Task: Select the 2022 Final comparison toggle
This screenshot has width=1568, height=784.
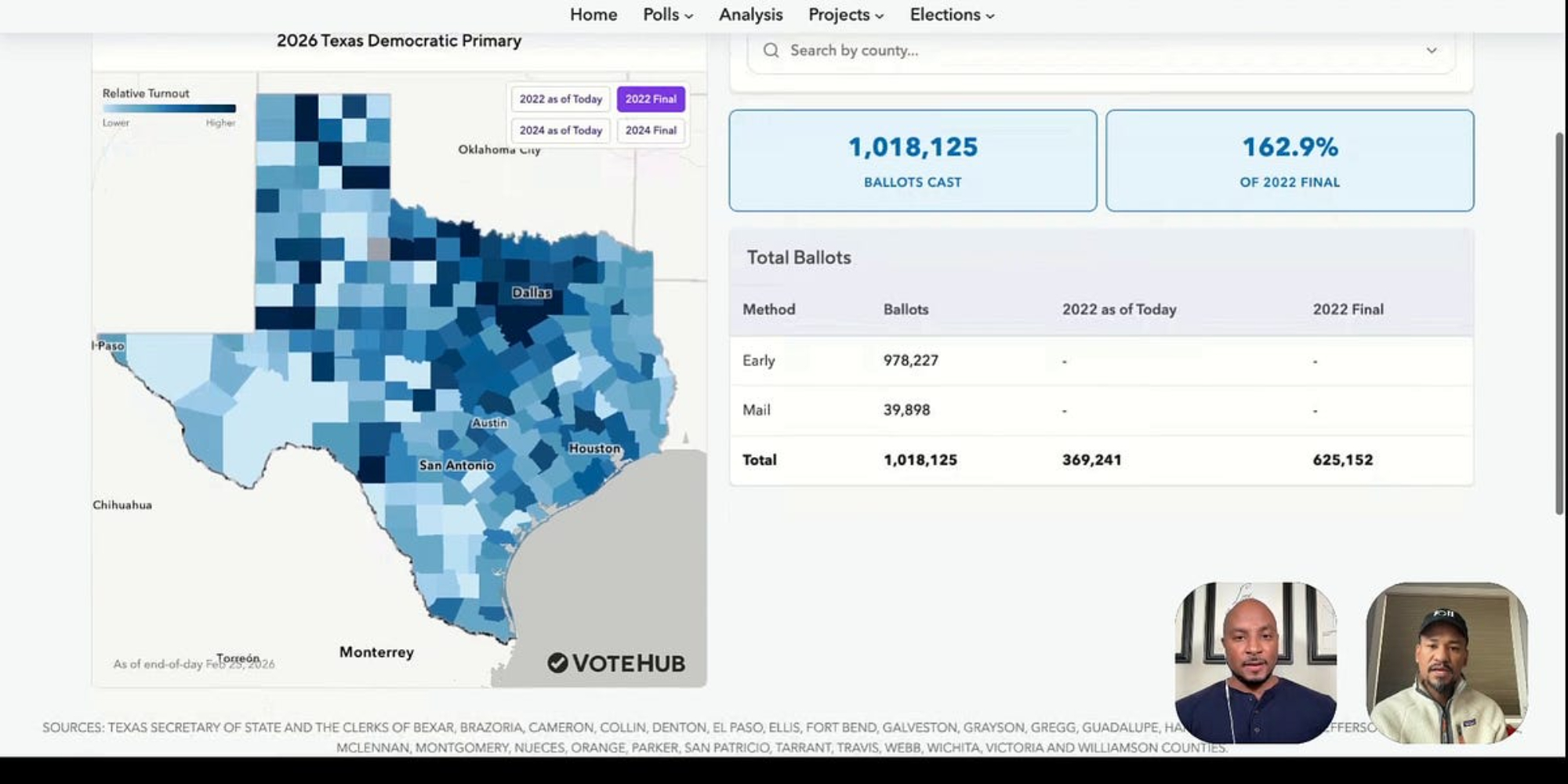Action: click(x=650, y=99)
